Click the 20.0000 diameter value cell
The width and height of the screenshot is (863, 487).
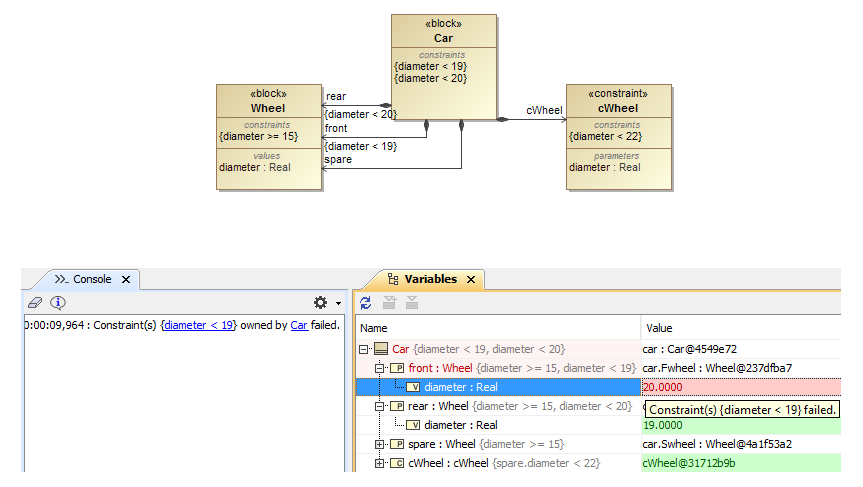tap(740, 387)
